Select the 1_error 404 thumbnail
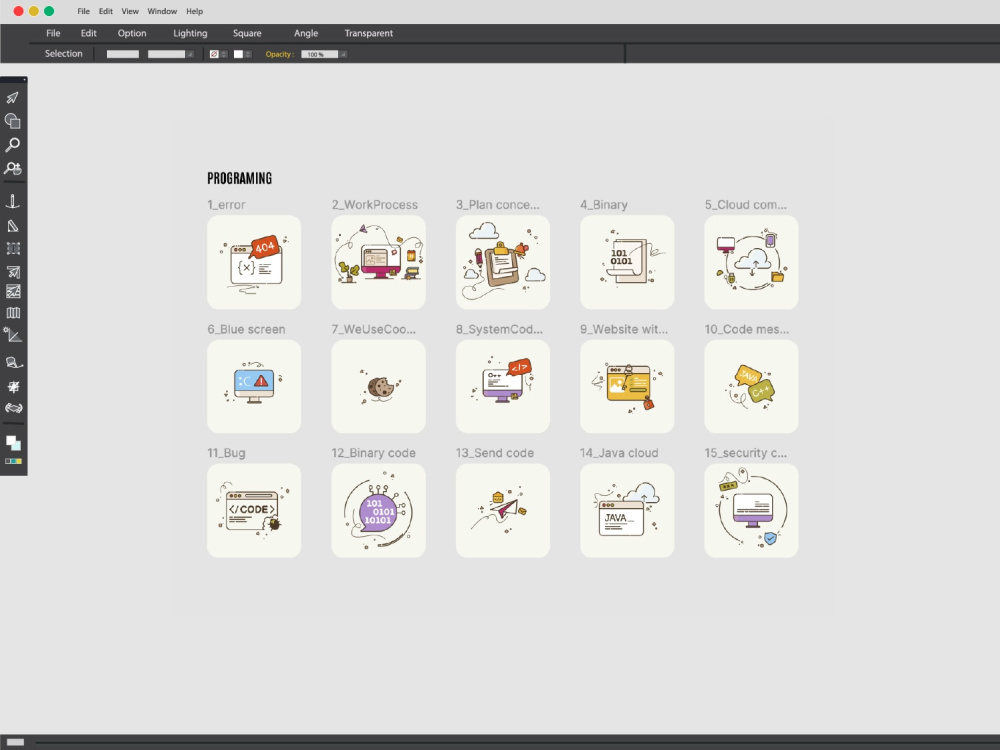Screen dimensions: 1000x750 coord(254,262)
